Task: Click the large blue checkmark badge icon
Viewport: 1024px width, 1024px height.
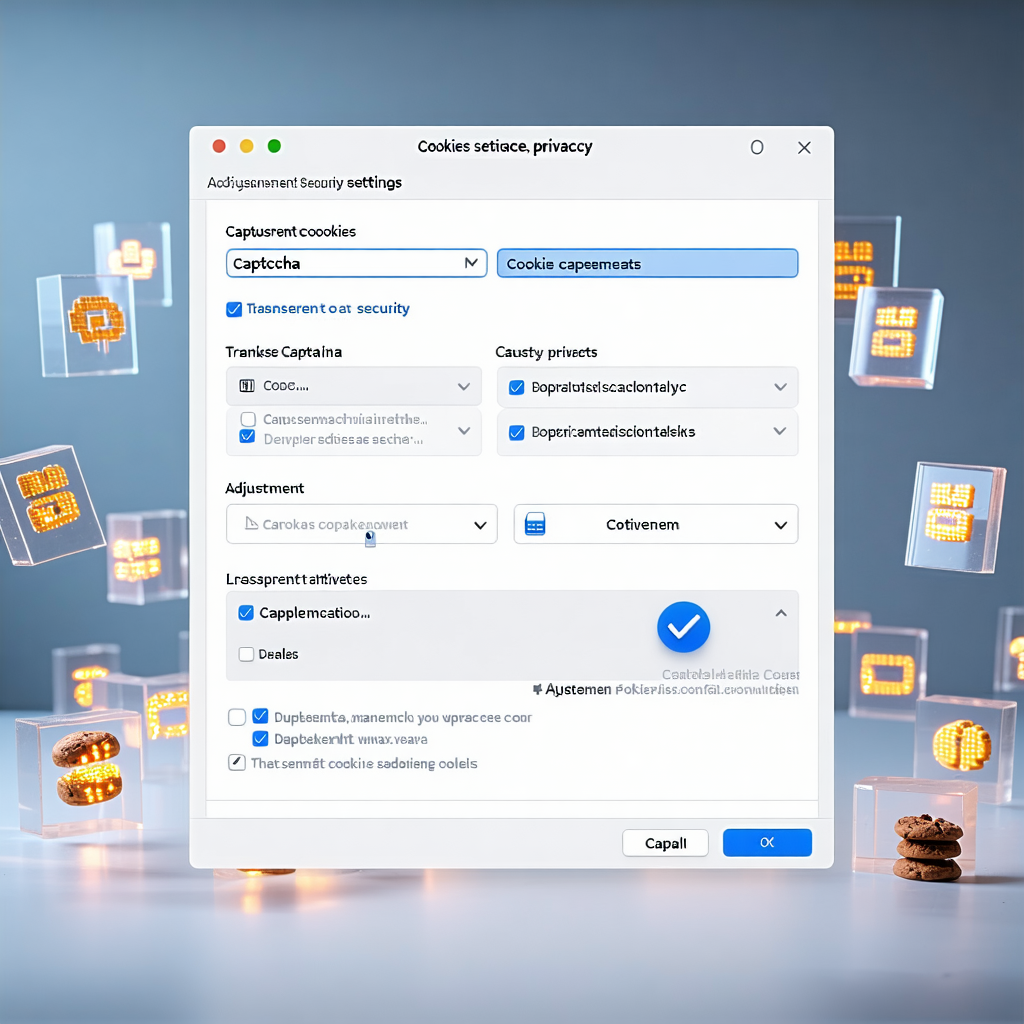Action: coord(683,627)
